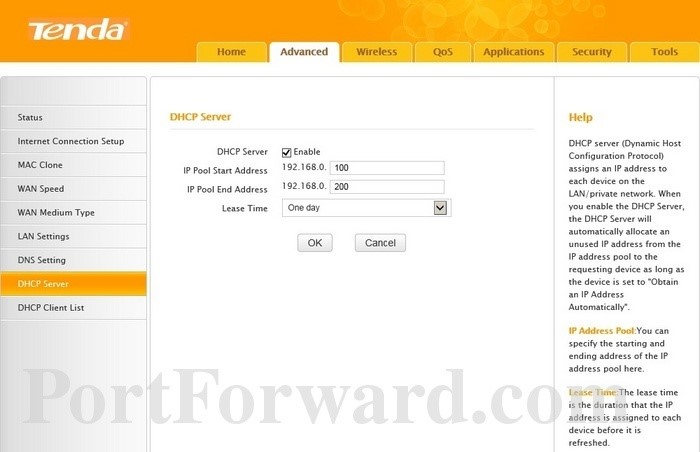Click the Tenda logo

pyautogui.click(x=77, y=30)
